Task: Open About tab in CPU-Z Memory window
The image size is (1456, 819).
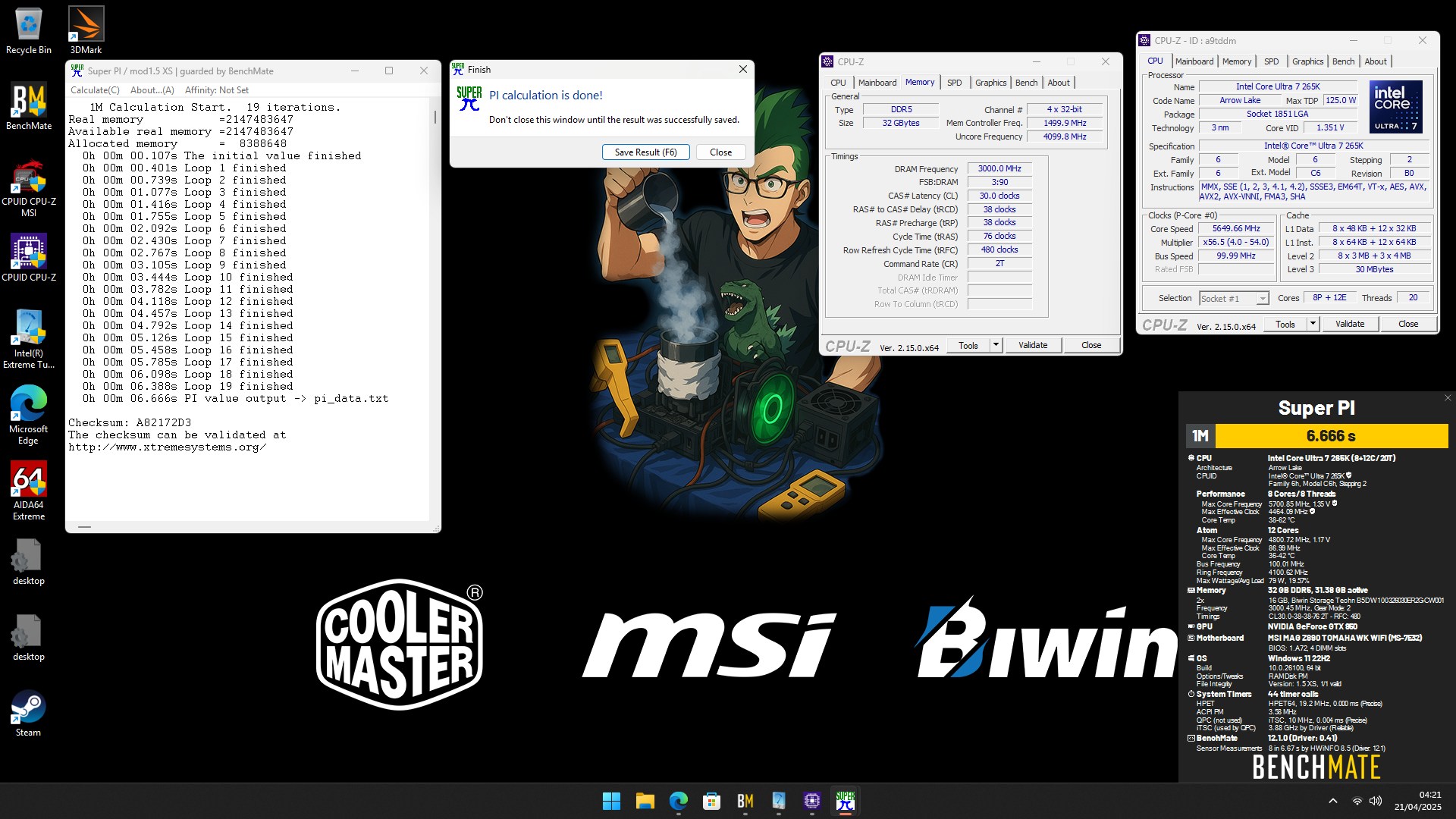Action: [x=1059, y=83]
